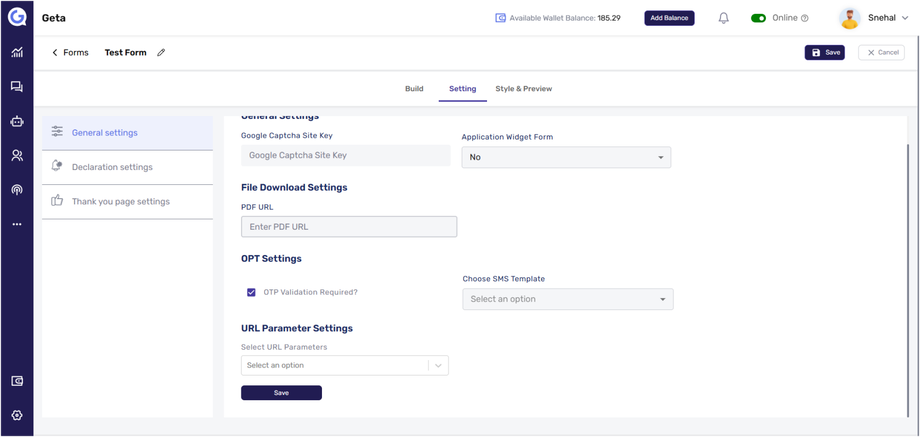Open the analytics chart icon in sidebar

coord(16,53)
